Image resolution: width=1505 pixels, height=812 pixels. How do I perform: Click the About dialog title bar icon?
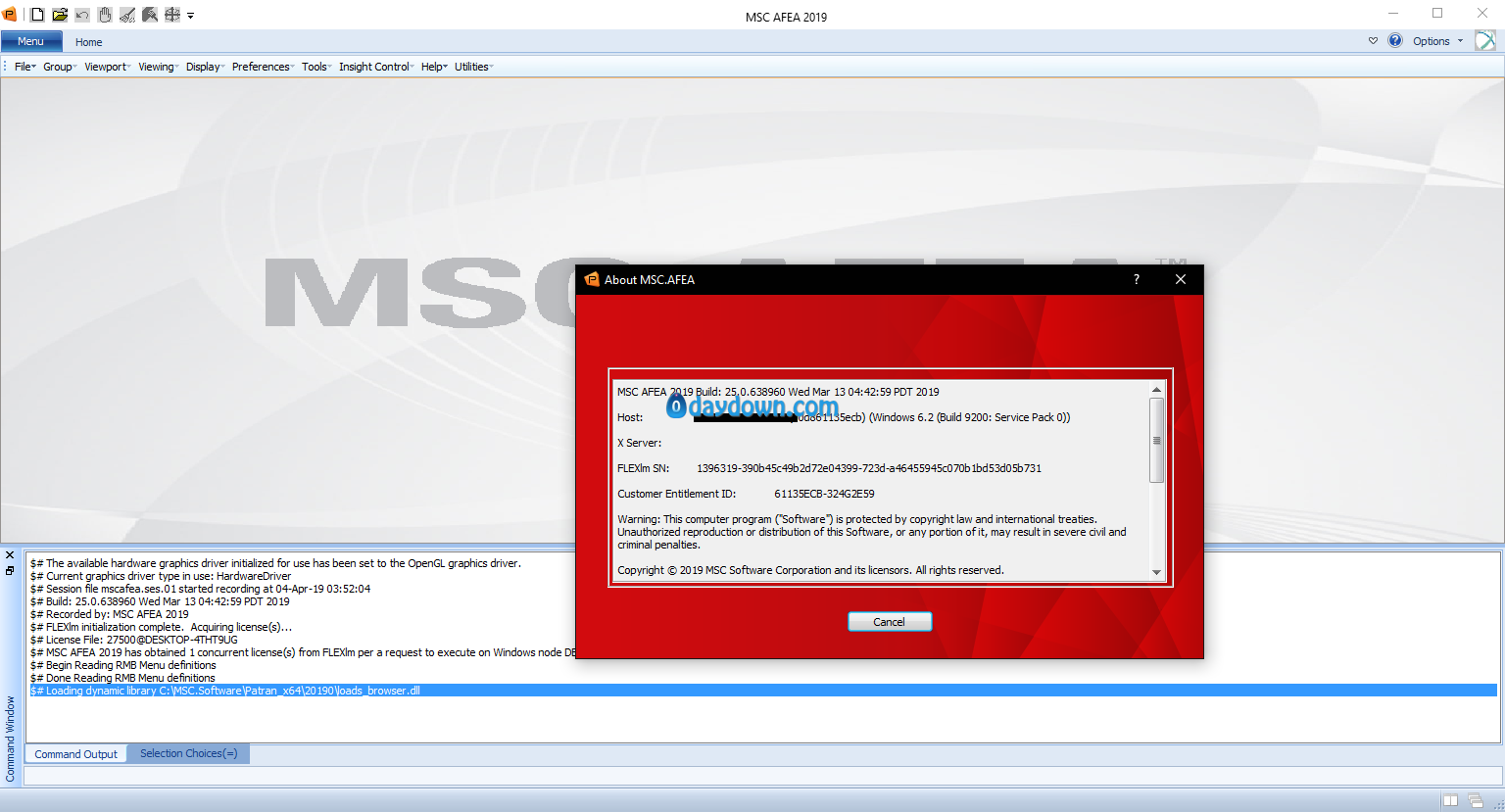click(591, 279)
